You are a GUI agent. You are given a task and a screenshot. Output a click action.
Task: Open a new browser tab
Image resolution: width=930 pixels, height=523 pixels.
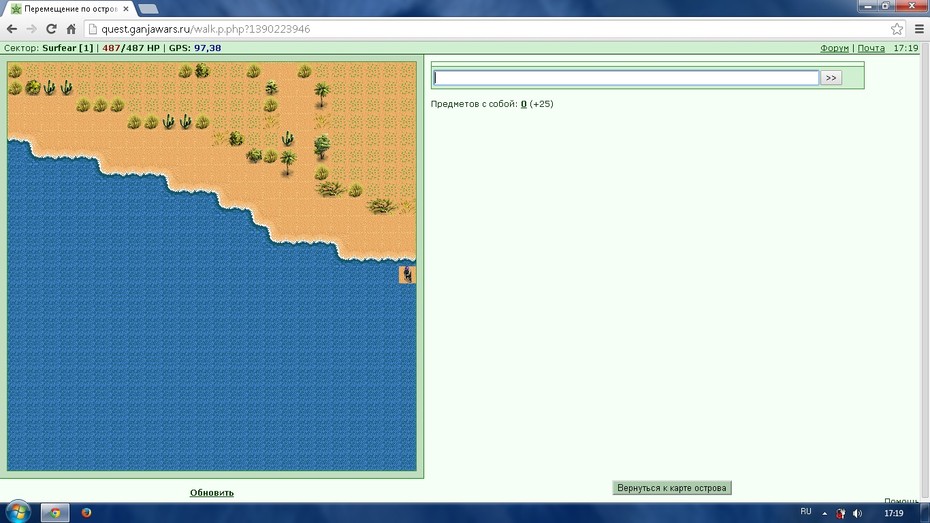(x=148, y=9)
